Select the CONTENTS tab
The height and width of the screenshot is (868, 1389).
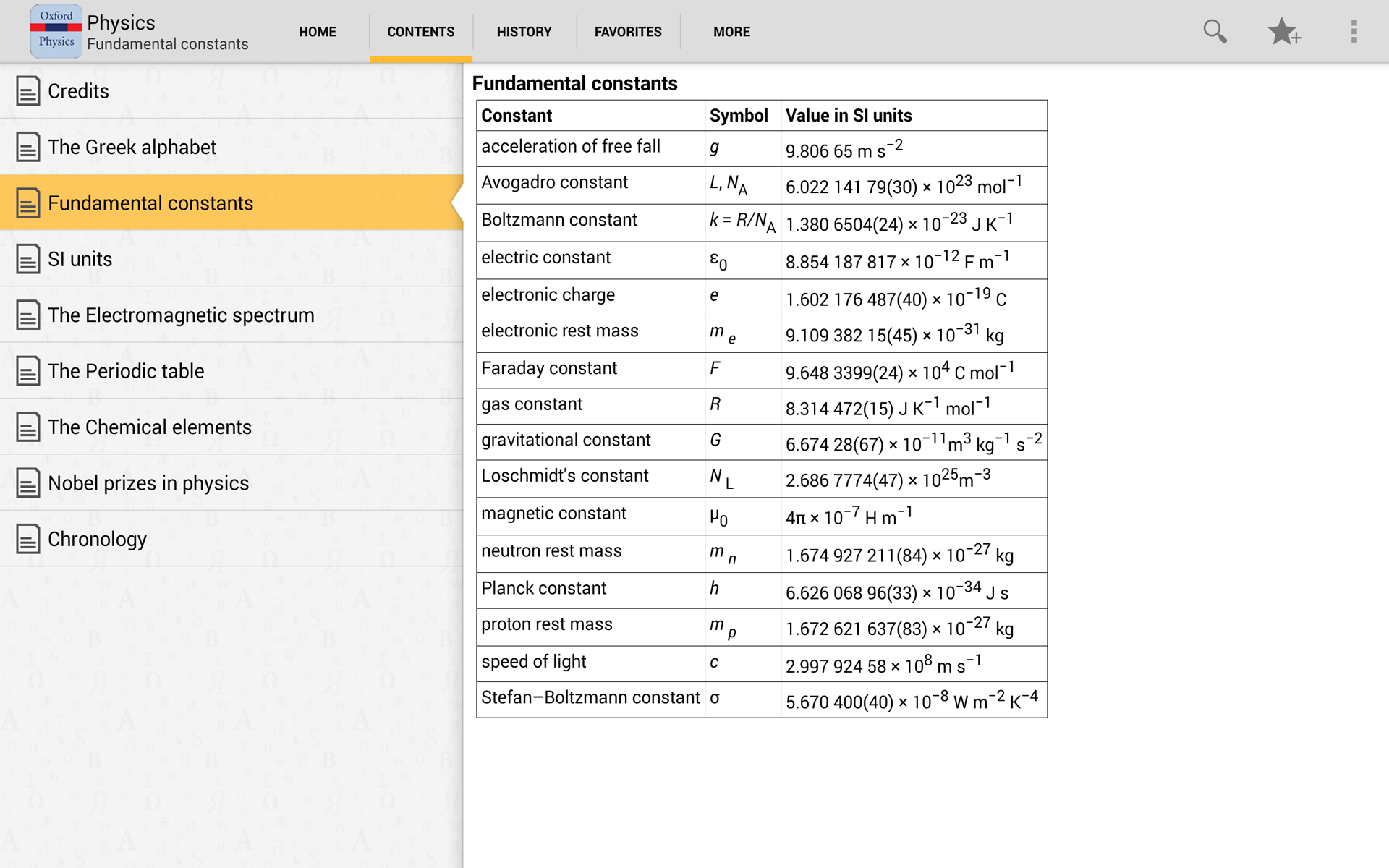click(x=420, y=31)
